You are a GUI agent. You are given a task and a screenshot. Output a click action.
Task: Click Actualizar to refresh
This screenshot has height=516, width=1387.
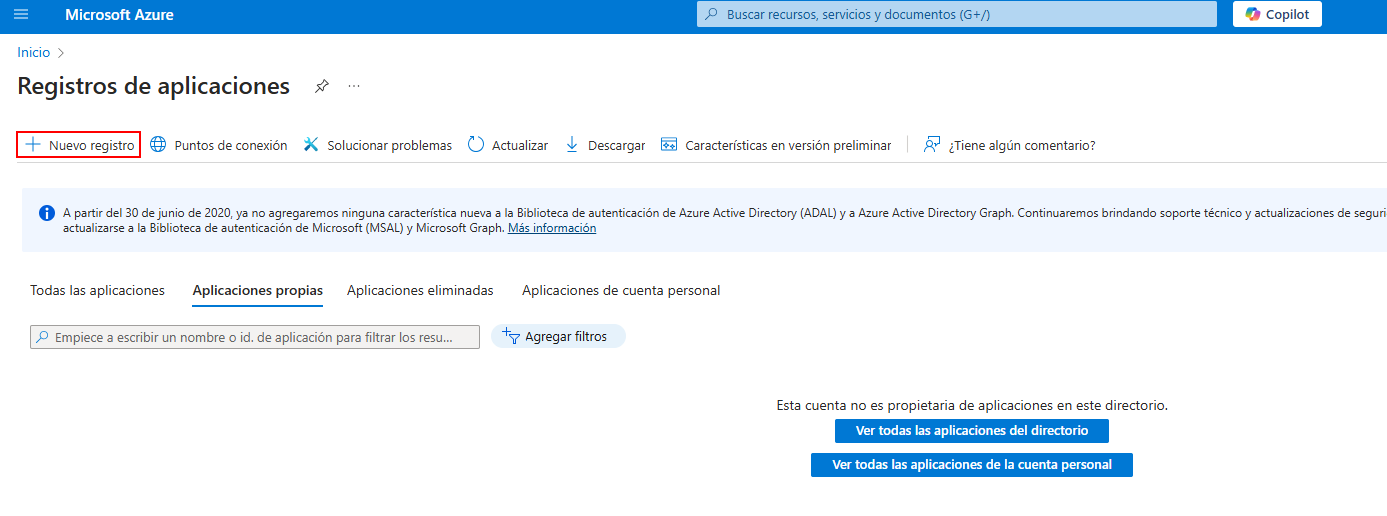[508, 145]
